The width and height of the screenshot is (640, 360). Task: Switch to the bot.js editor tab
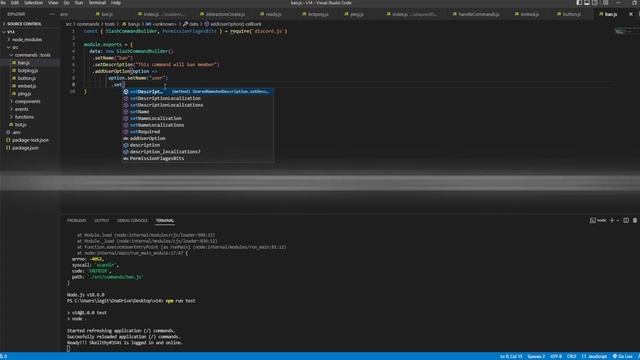point(104,14)
